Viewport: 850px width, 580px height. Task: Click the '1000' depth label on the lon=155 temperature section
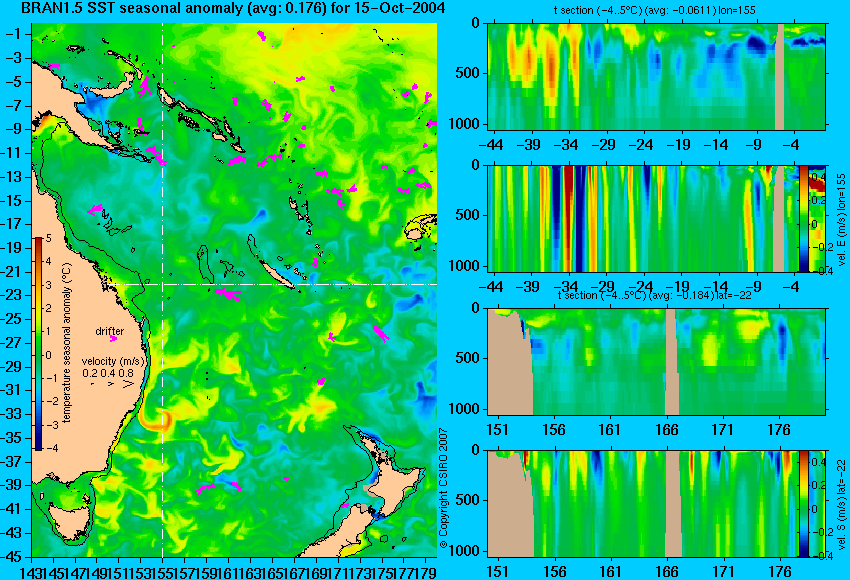coord(464,124)
